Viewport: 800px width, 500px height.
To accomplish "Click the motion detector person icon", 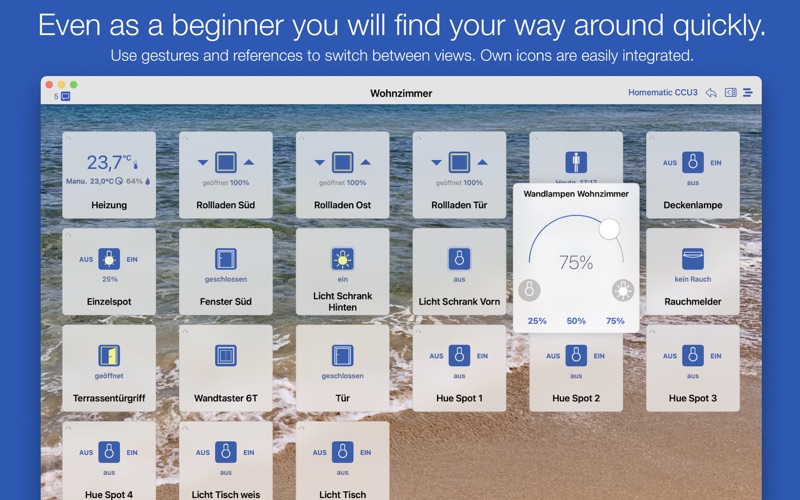I will (576, 162).
